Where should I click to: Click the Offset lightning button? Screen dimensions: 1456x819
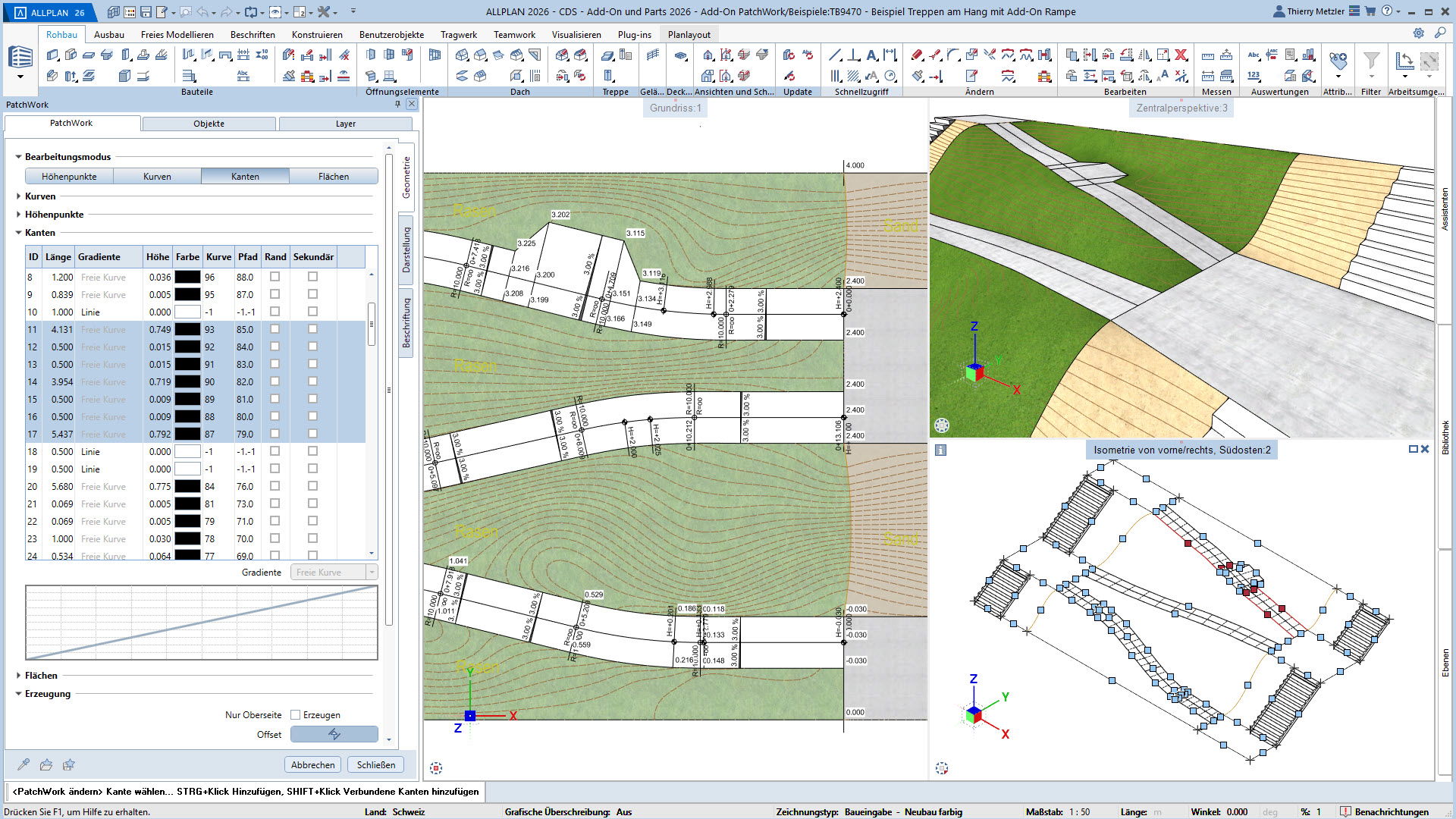(x=334, y=734)
